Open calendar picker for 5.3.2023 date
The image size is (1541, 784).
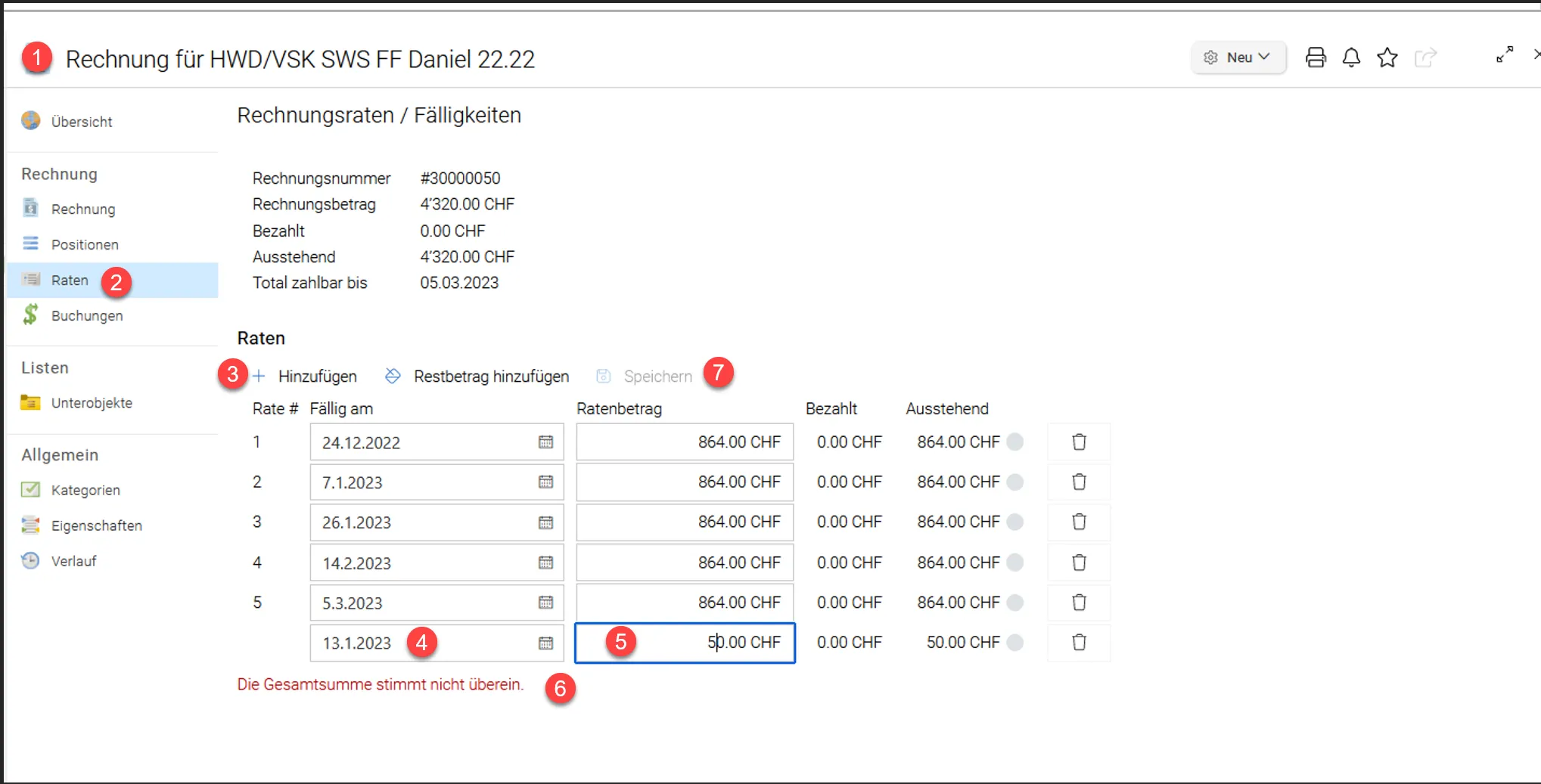click(x=545, y=603)
